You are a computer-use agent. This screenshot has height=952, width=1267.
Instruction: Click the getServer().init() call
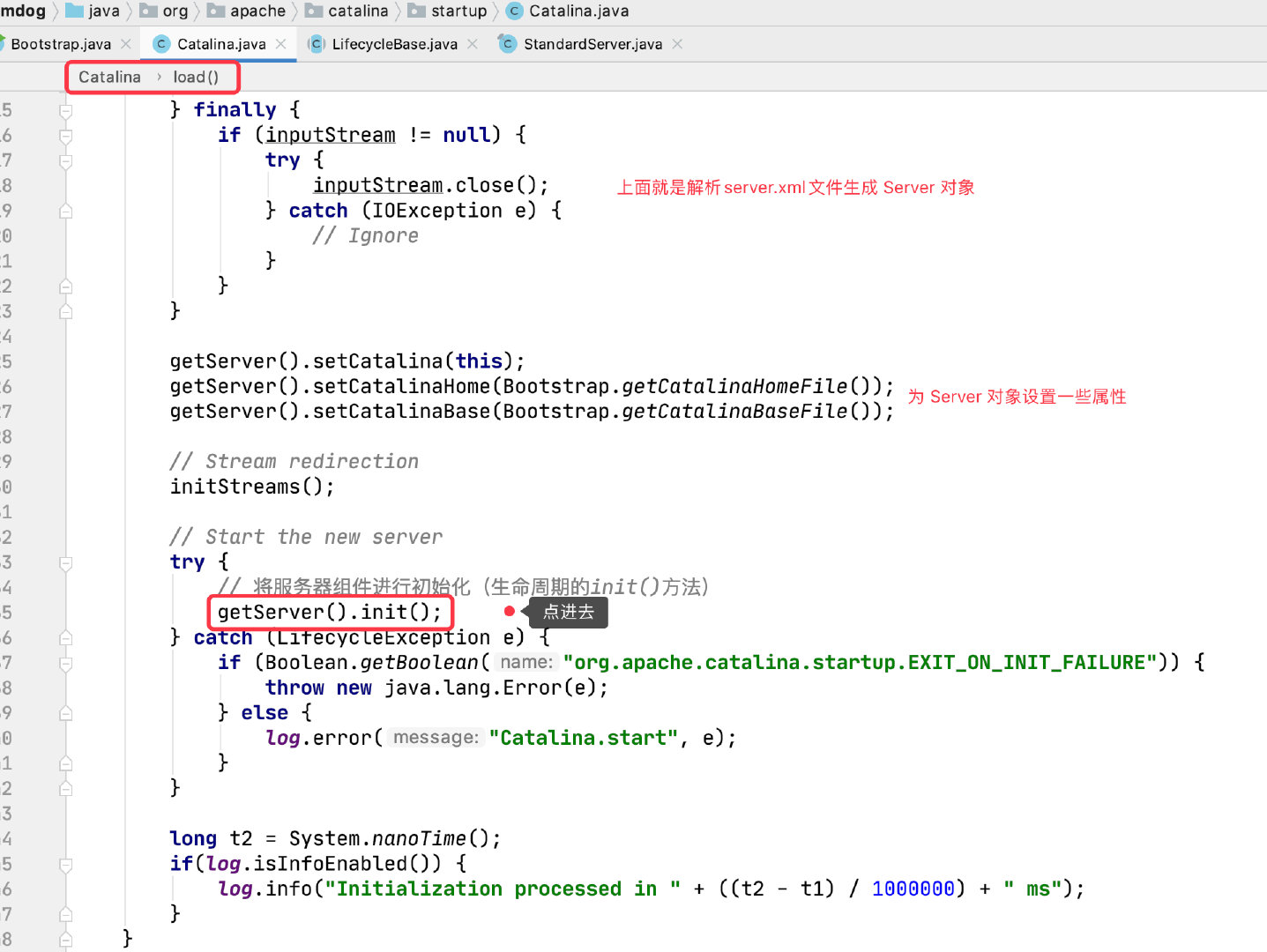point(330,612)
